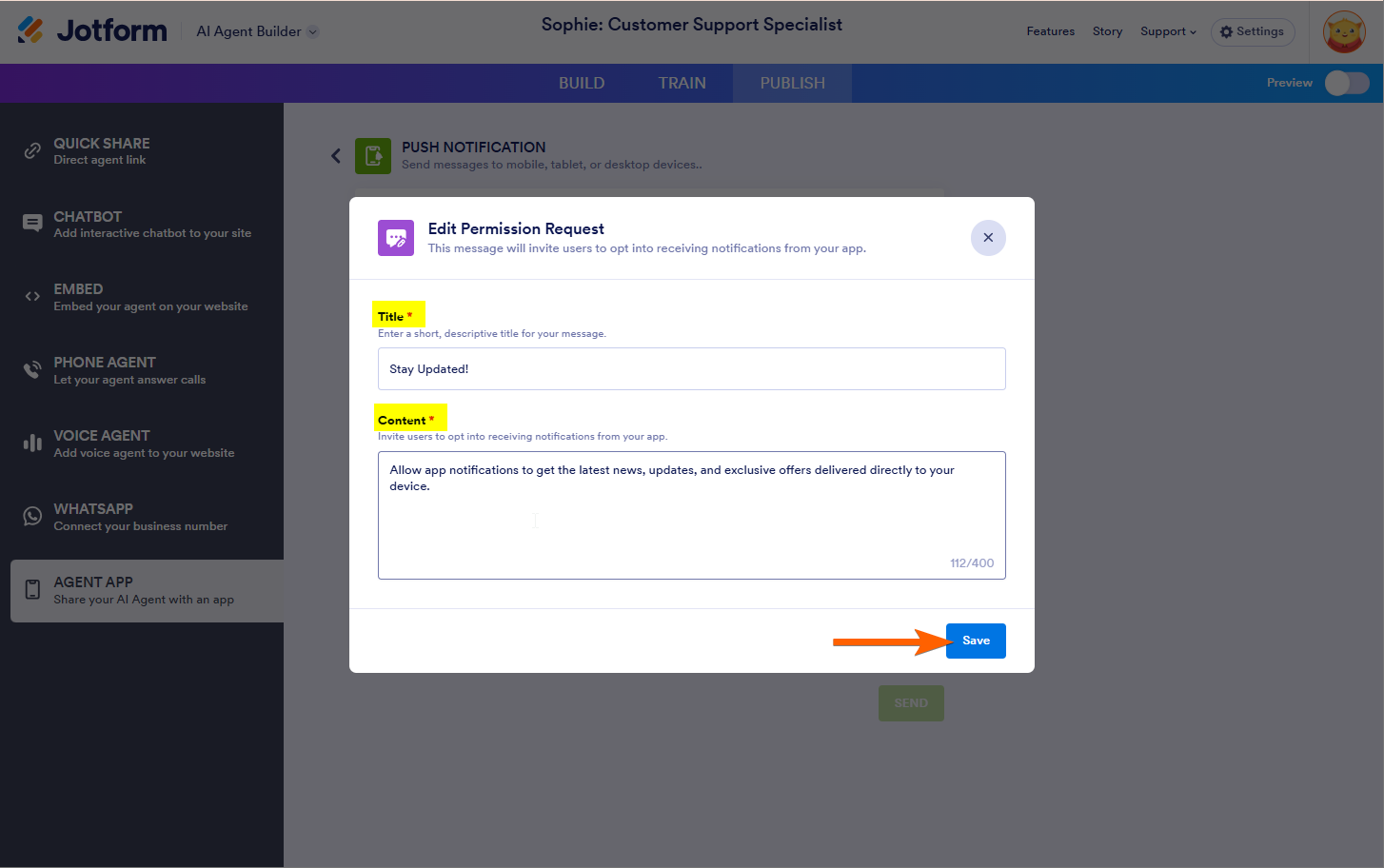Viewport: 1384px width, 868px height.
Task: Select WhatsApp in the sidebar
Action: click(147, 517)
